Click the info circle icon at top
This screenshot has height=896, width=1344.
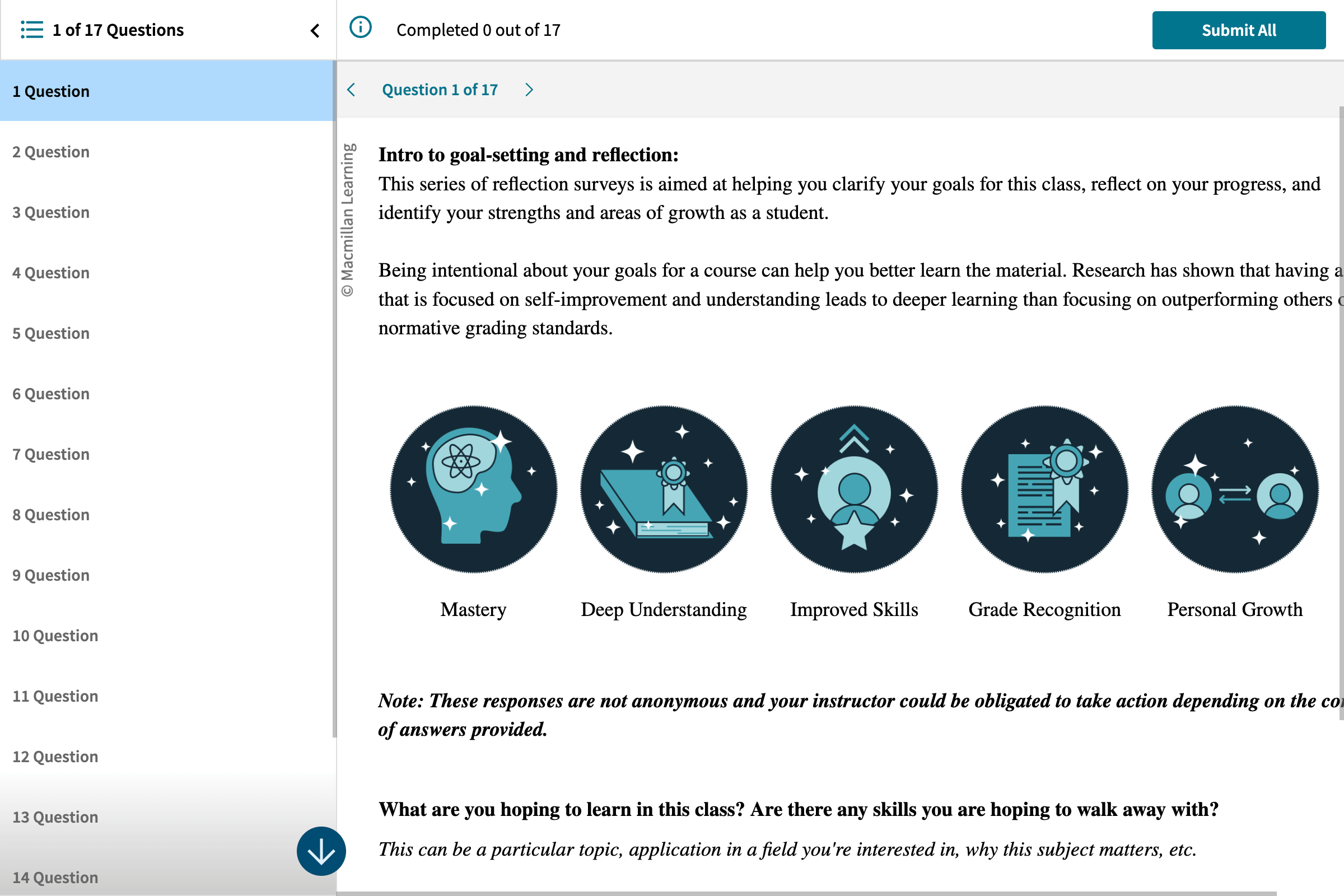pos(363,29)
